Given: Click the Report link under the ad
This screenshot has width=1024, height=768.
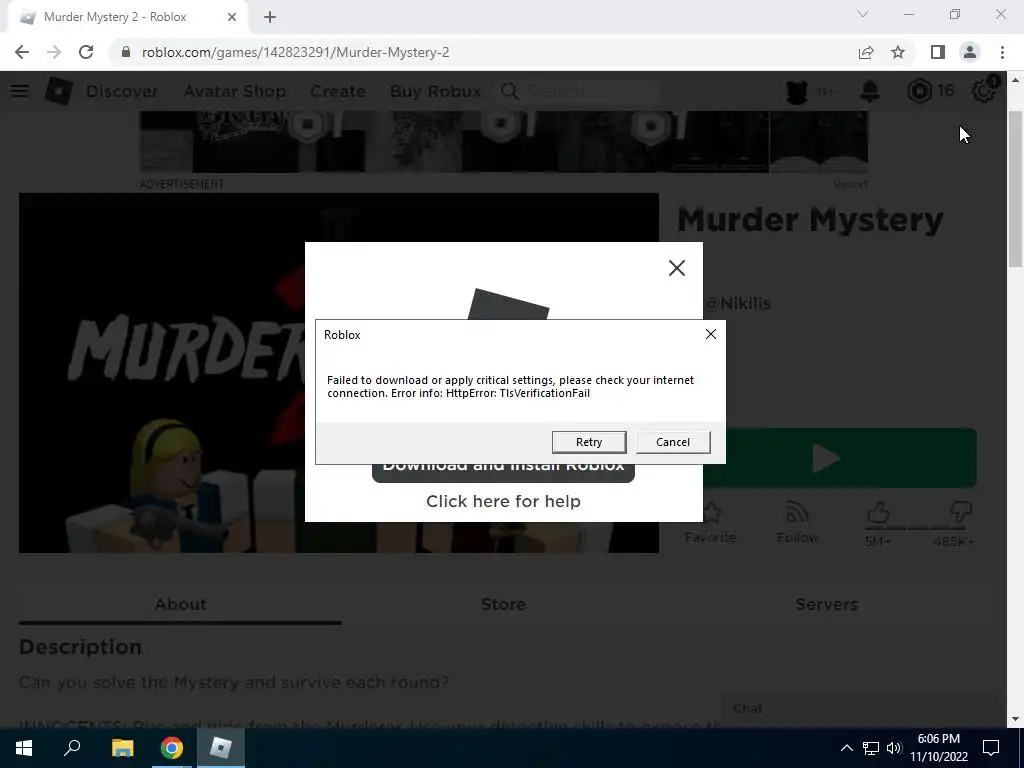Looking at the screenshot, I should pyautogui.click(x=850, y=184).
